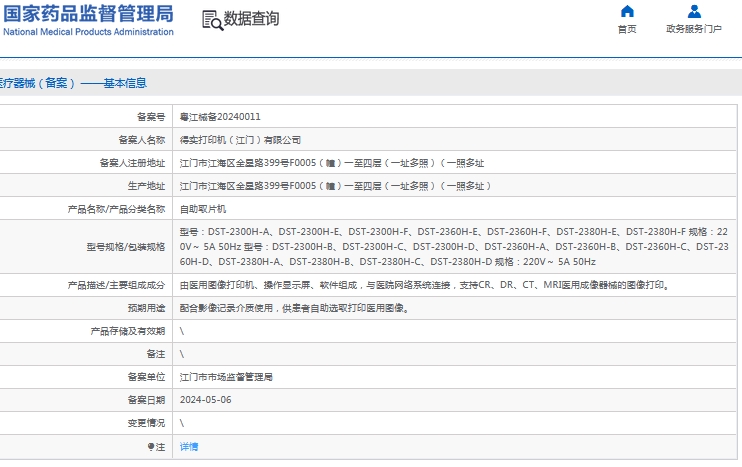Click the 产品名称/产品分类名称 label
Image resolution: width=742 pixels, height=467 pixels.
pyautogui.click(x=116, y=209)
